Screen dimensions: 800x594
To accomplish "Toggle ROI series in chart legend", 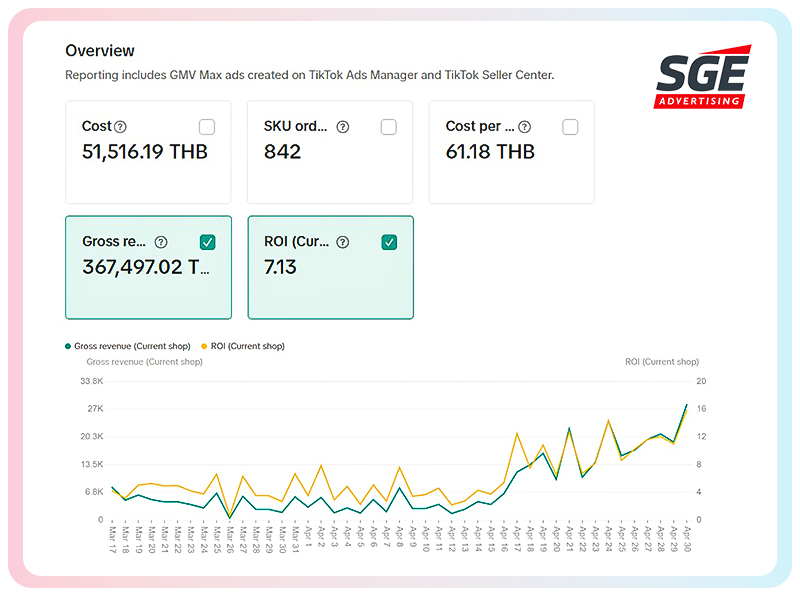I will pos(243,346).
